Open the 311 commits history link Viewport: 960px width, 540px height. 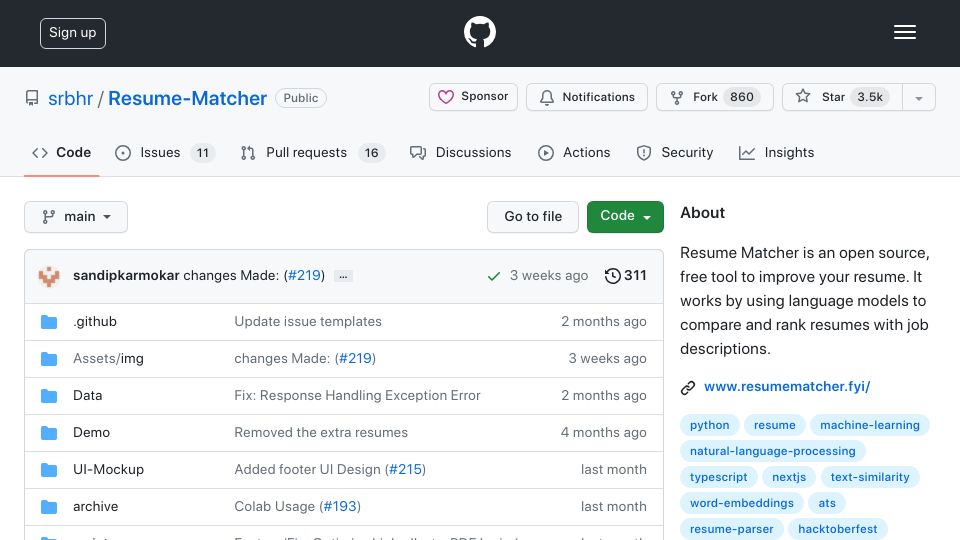click(x=625, y=276)
